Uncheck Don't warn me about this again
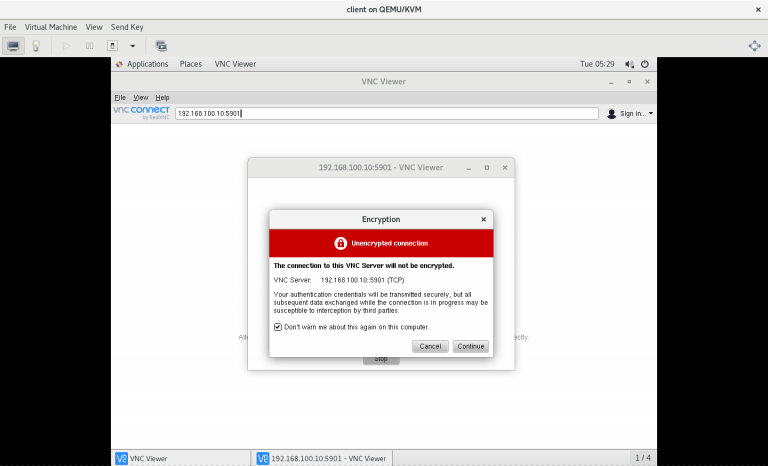The image size is (768, 466). [278, 327]
